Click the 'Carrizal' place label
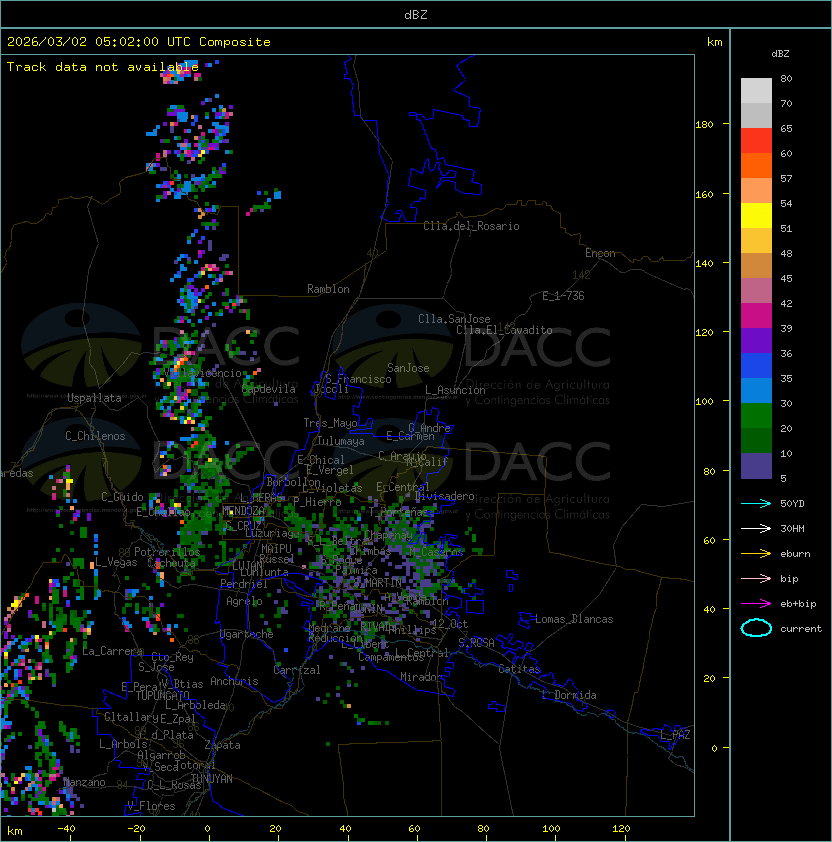832x842 pixels. [x=296, y=670]
